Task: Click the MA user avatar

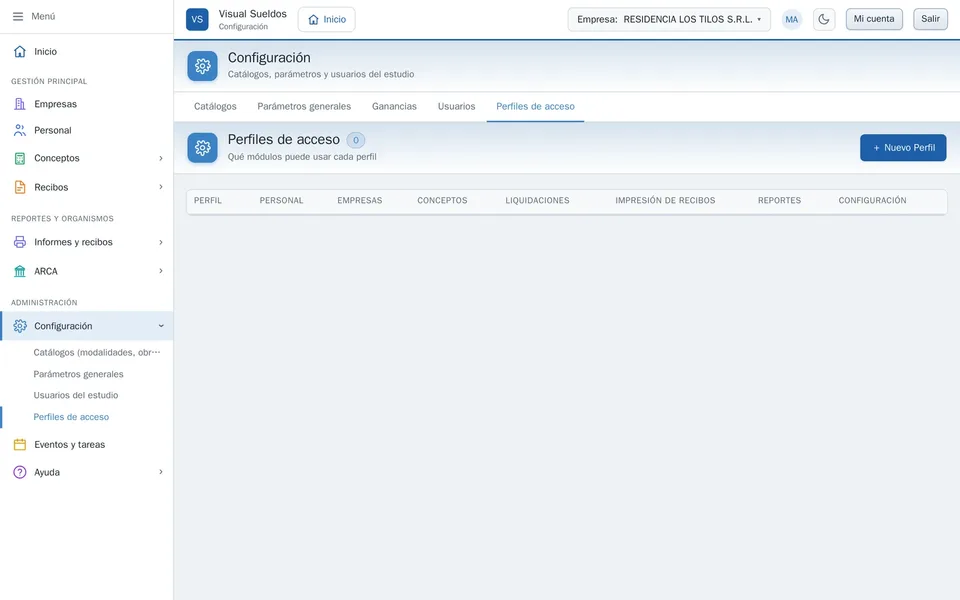Action: (792, 20)
